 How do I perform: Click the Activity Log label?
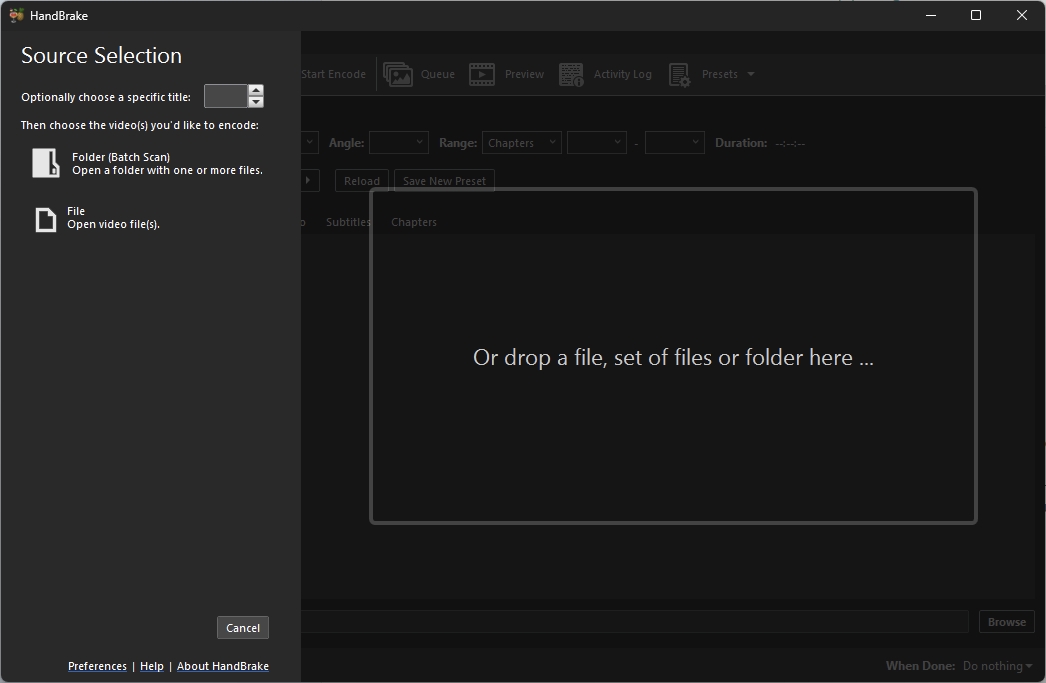tap(622, 74)
